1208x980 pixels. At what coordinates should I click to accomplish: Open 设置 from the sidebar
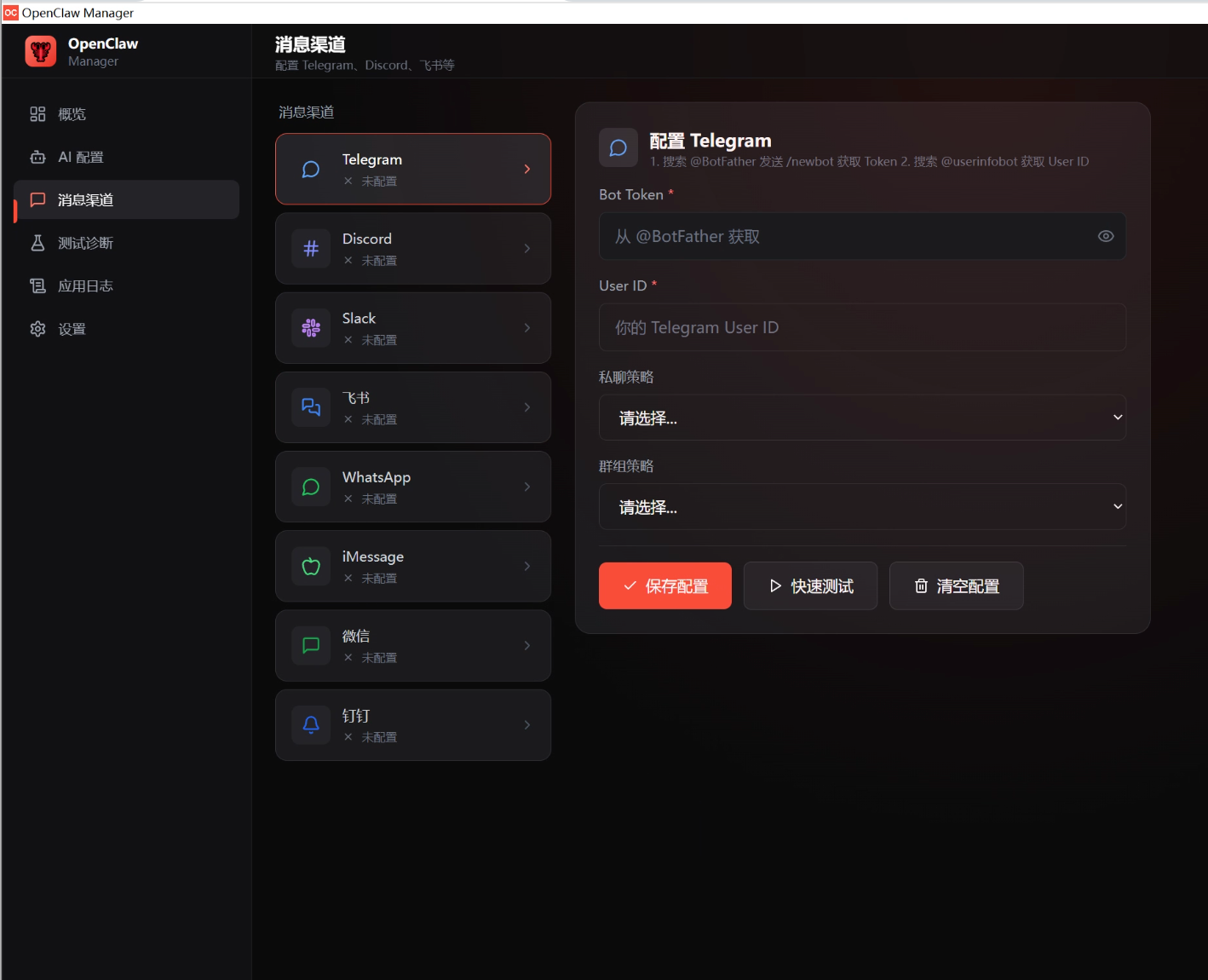(x=72, y=329)
